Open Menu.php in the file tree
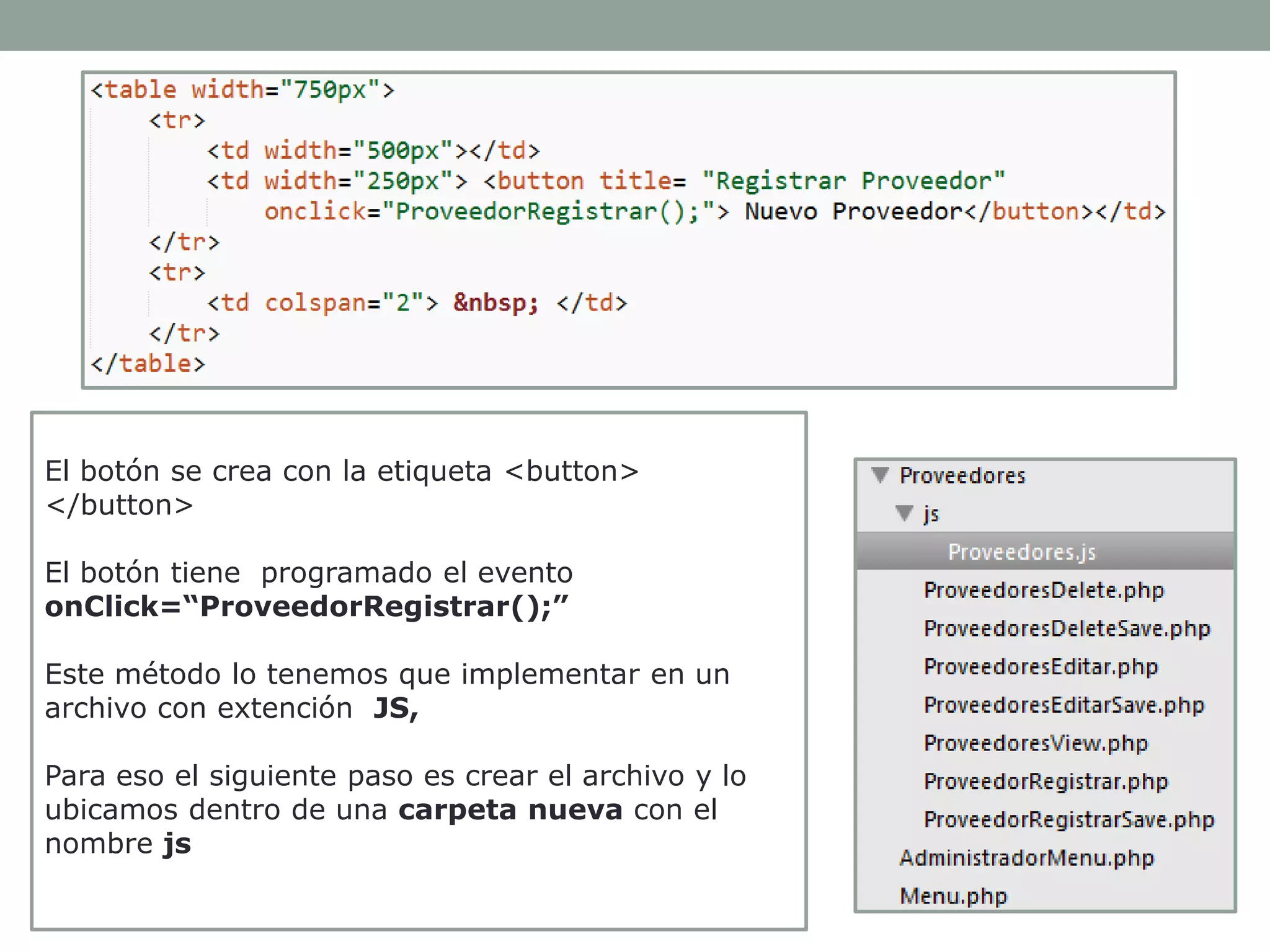 click(954, 896)
